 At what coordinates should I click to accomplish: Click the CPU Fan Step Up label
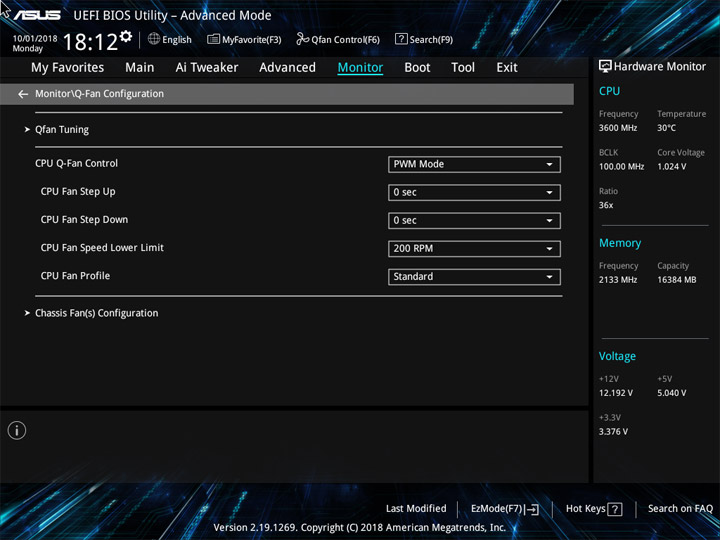(78, 192)
